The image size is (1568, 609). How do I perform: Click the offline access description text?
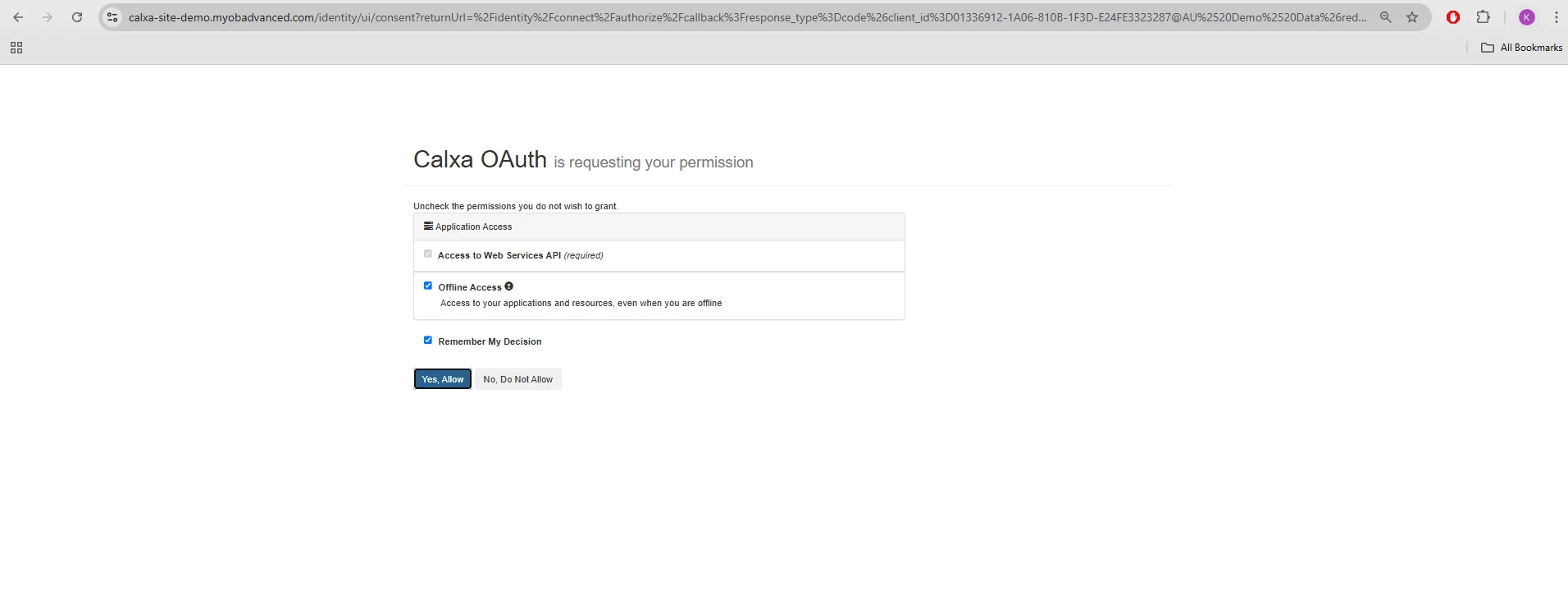pos(581,303)
